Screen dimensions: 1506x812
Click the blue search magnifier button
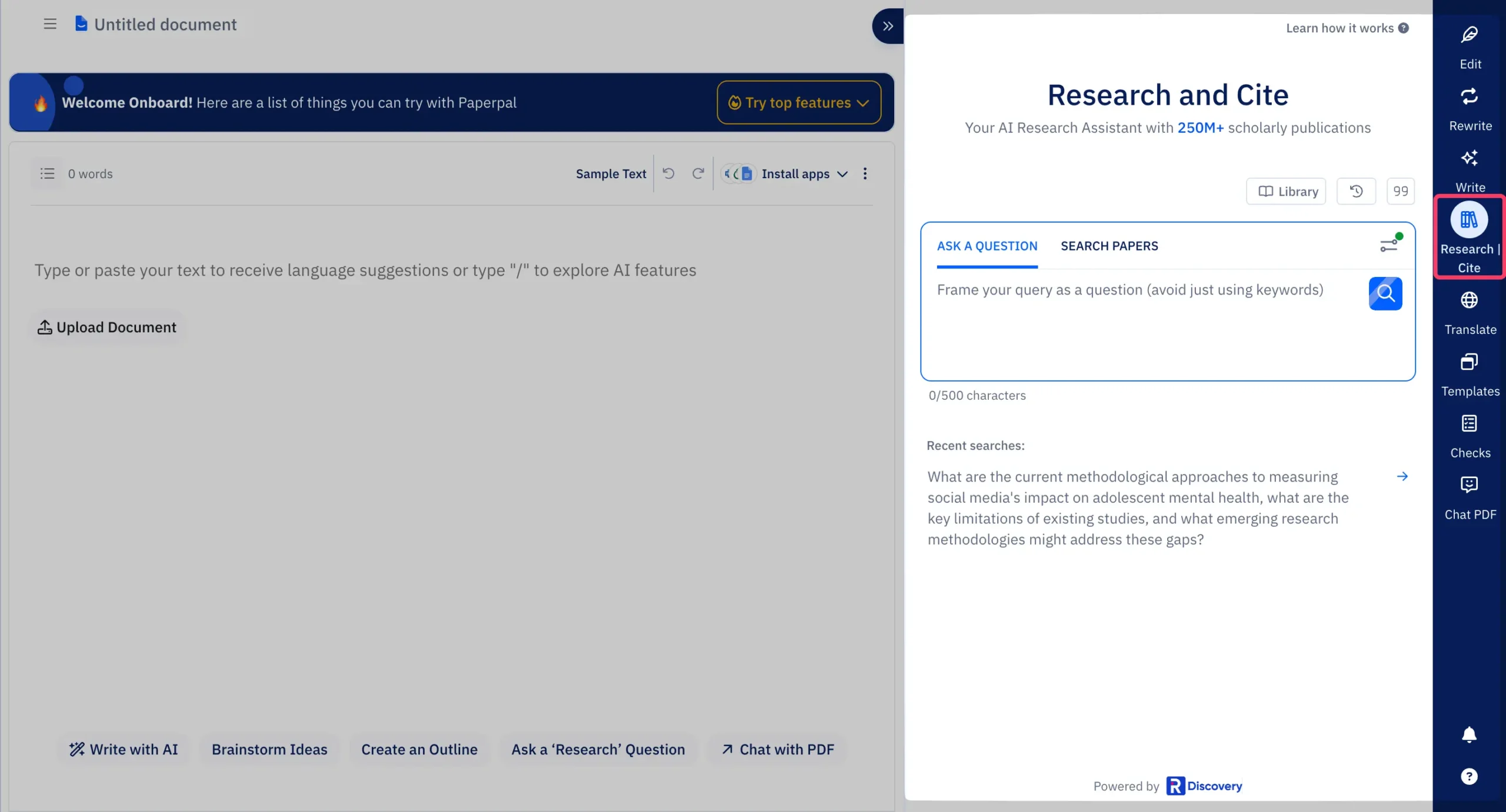tap(1385, 293)
